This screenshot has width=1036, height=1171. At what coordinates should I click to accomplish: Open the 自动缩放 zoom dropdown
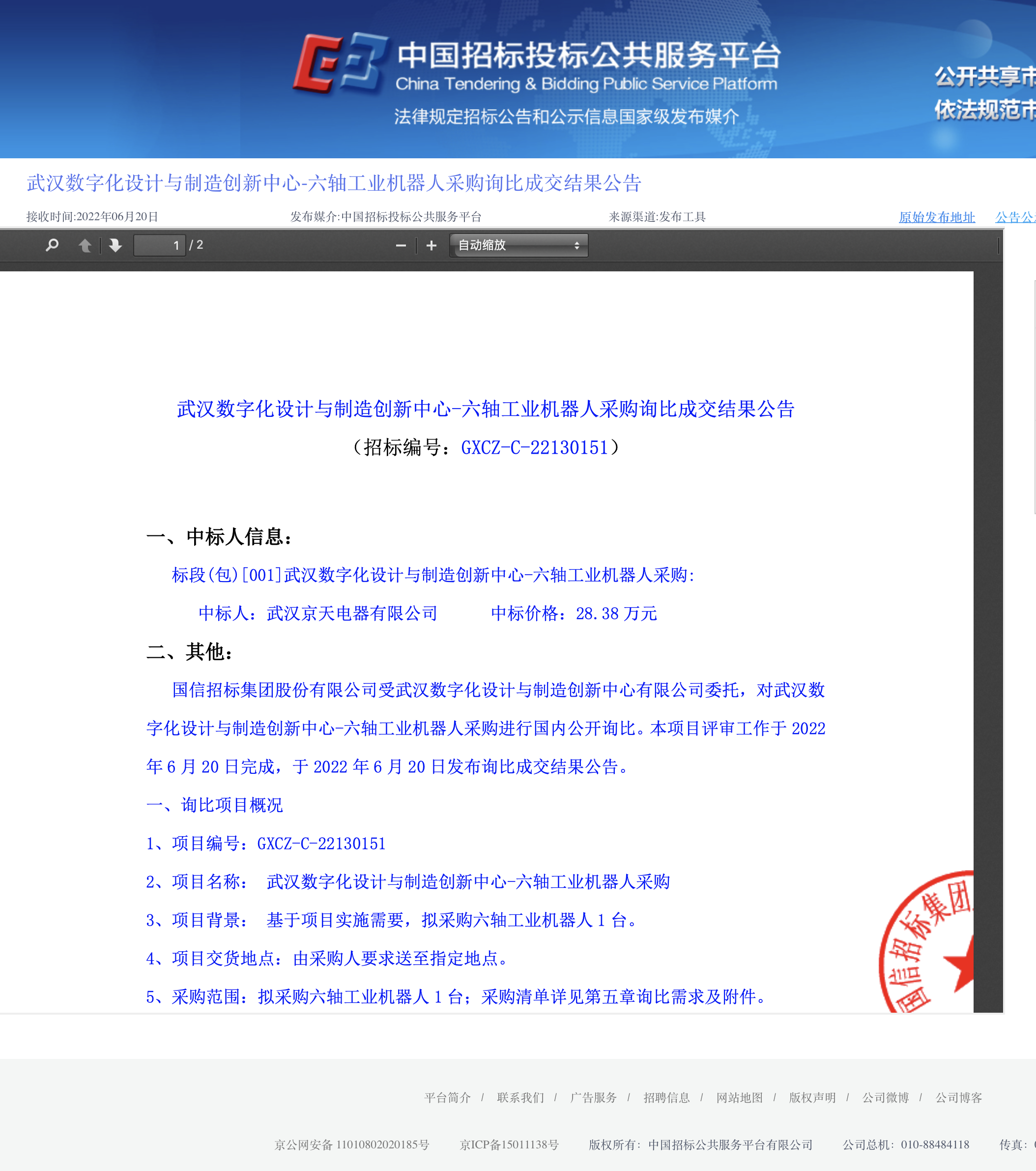[x=519, y=245]
